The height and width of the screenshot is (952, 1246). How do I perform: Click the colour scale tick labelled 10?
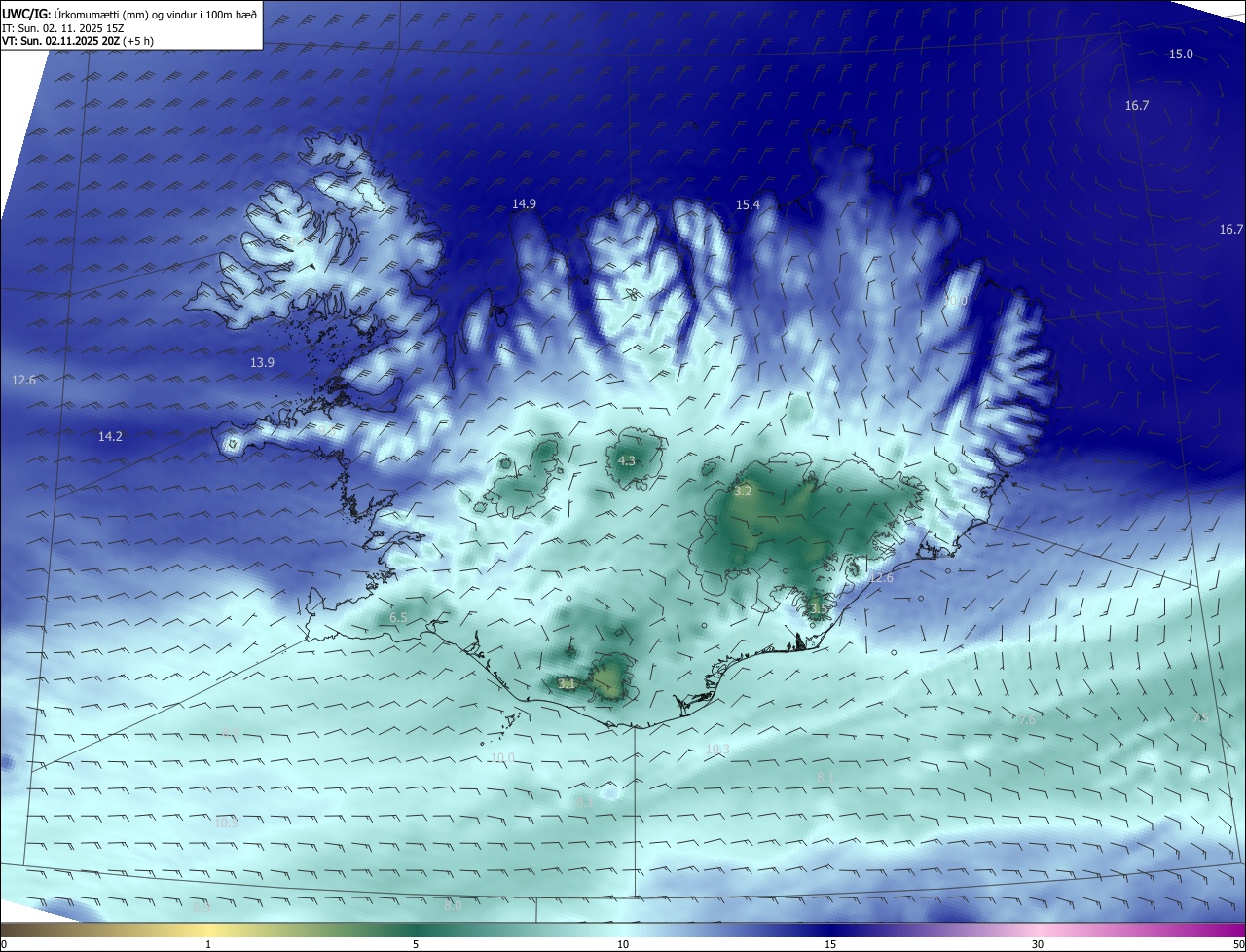pos(623,944)
